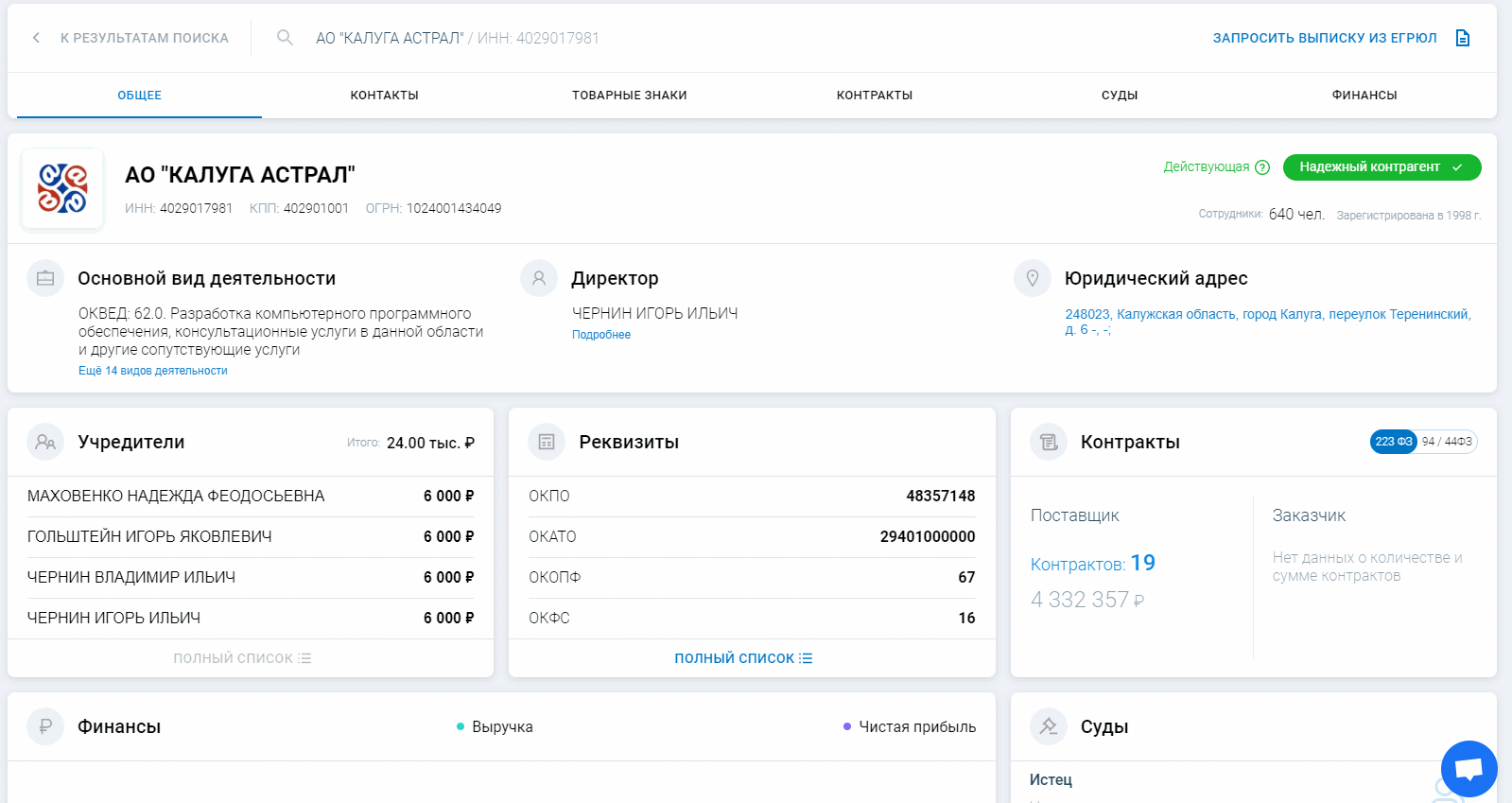Click the ОКОПФ value 67
1512x803 pixels.
(966, 578)
